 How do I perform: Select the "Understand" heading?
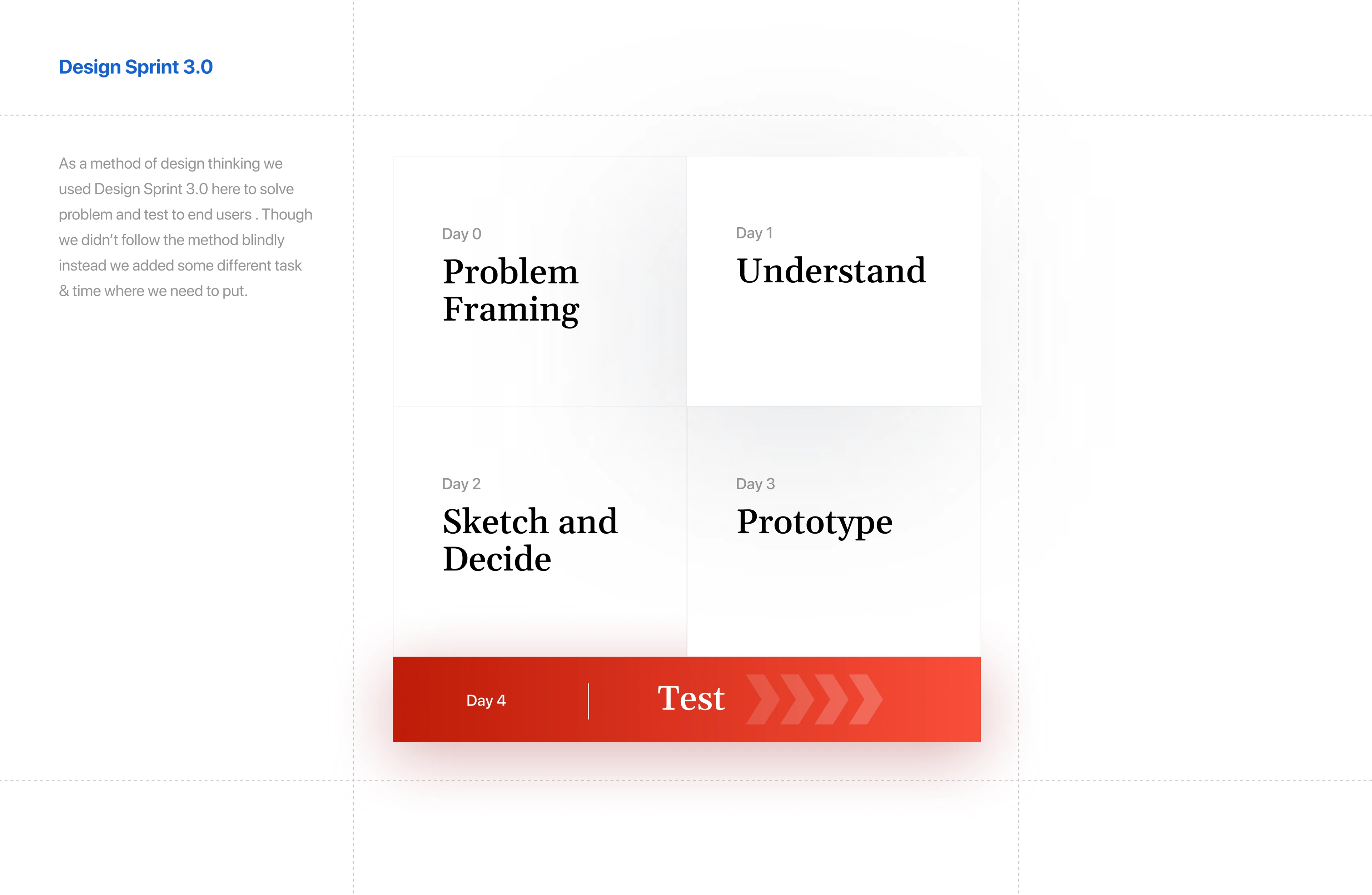point(831,271)
